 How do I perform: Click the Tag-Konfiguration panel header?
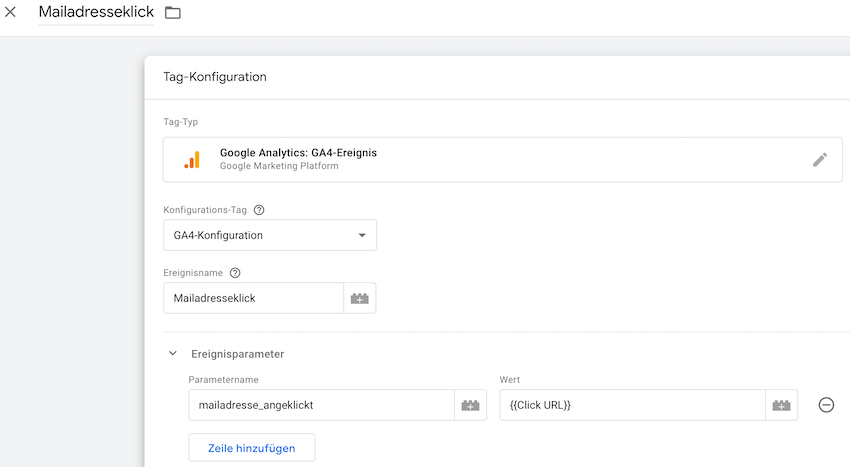(215, 77)
